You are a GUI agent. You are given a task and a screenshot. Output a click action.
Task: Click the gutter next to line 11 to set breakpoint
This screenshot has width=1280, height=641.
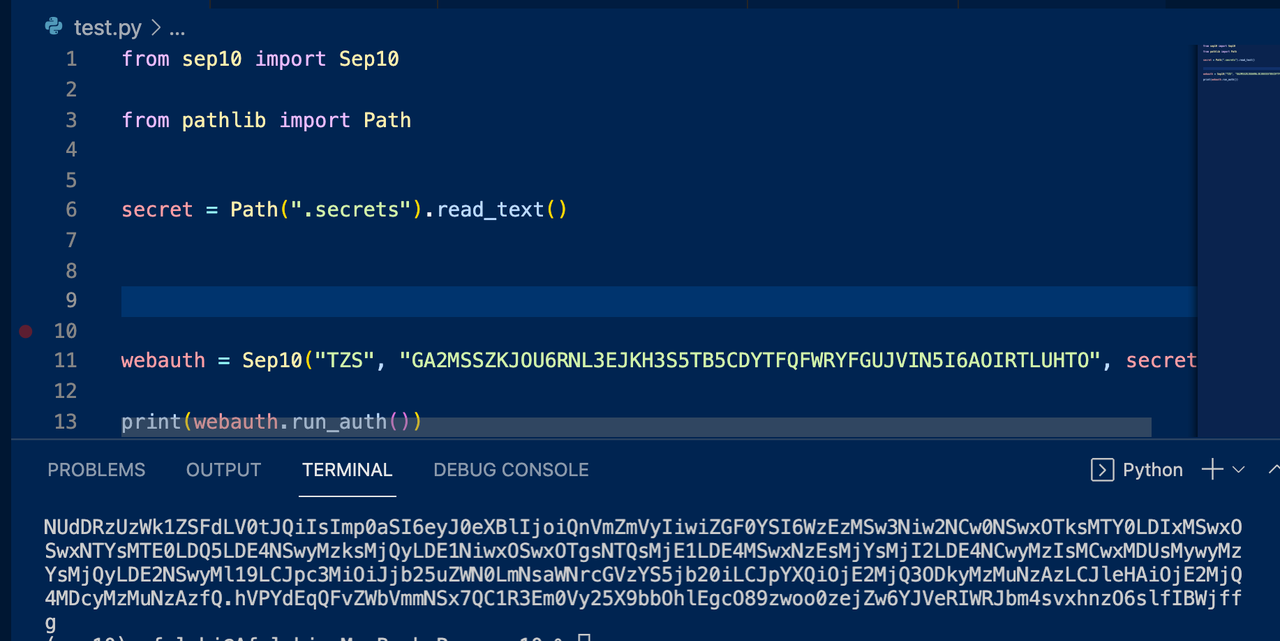click(25, 360)
